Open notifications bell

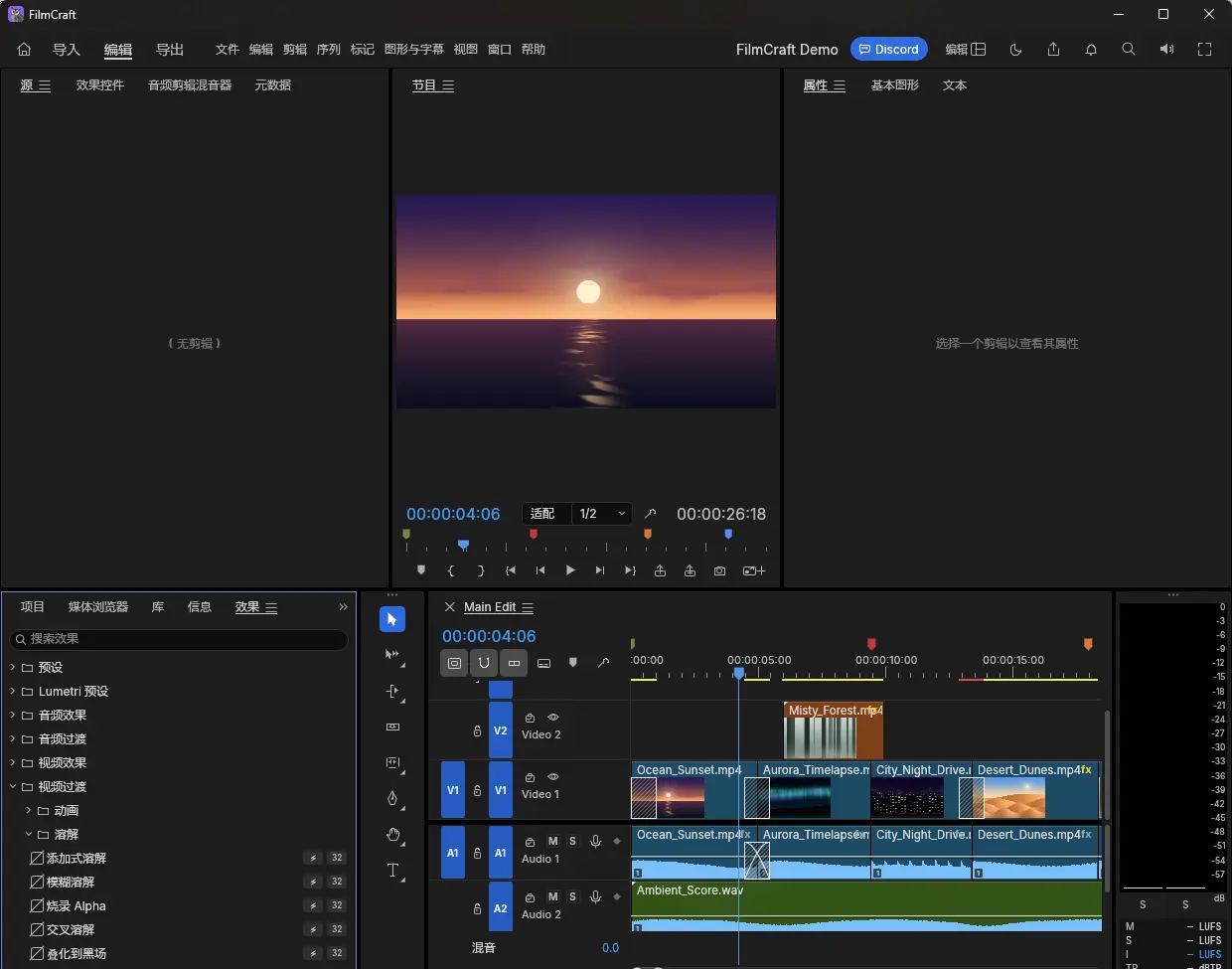point(1091,49)
